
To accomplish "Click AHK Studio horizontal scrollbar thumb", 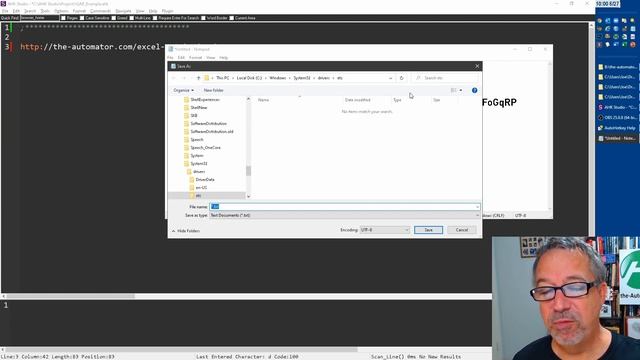I will click(x=70, y=296).
